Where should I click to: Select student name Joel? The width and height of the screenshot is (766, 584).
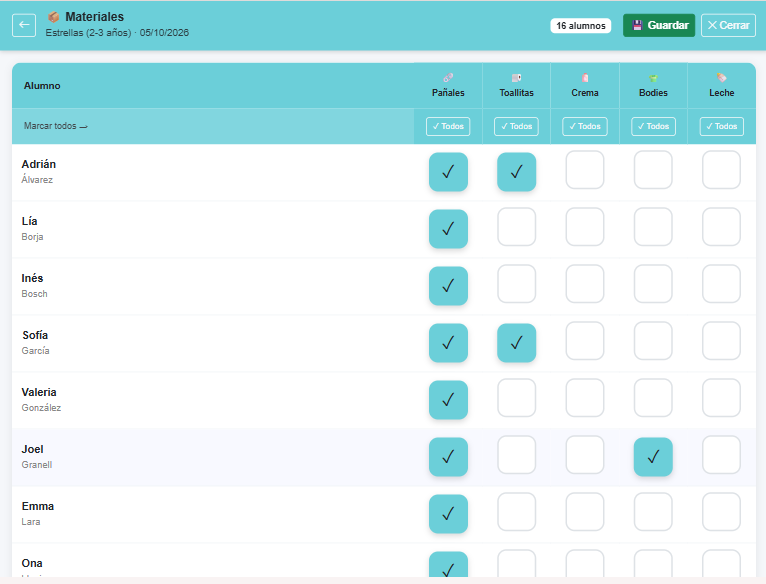pos(32,449)
